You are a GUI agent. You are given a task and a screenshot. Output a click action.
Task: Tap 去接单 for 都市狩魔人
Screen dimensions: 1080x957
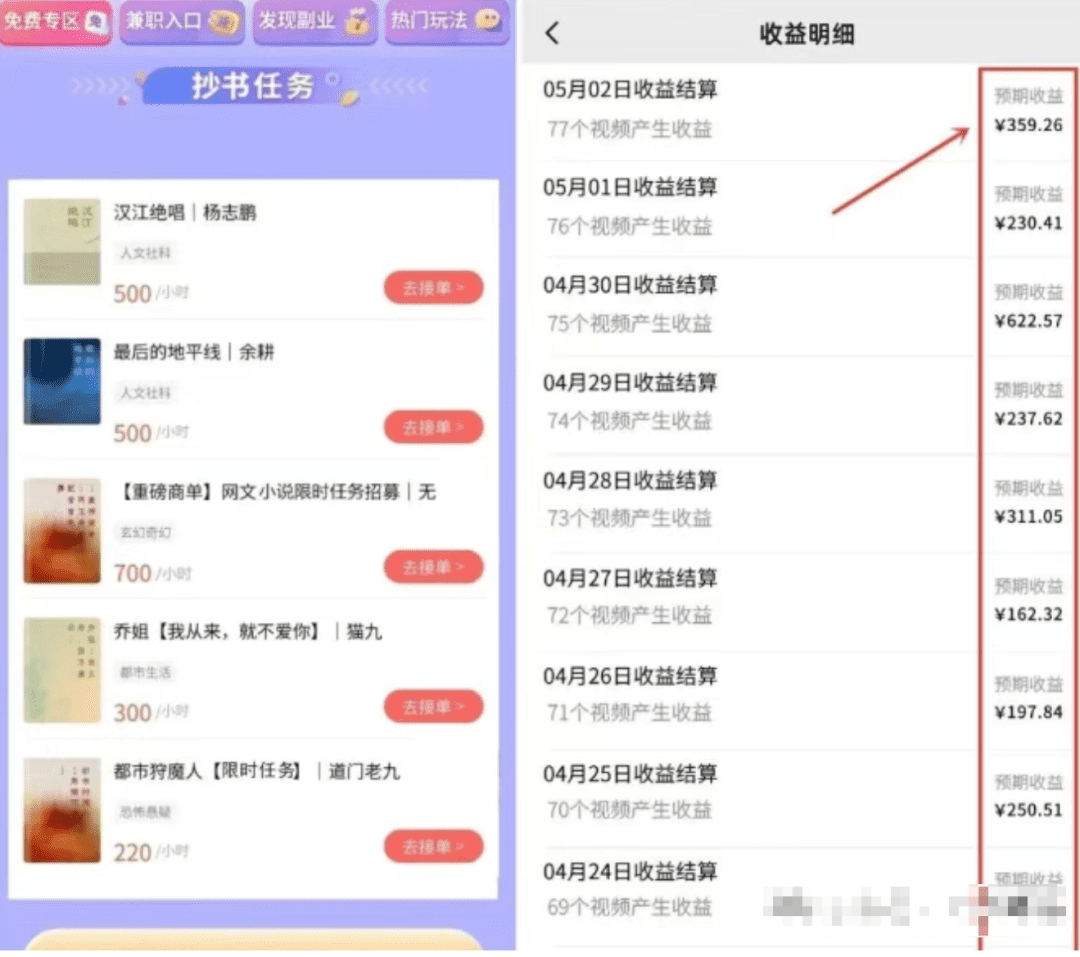pos(433,847)
